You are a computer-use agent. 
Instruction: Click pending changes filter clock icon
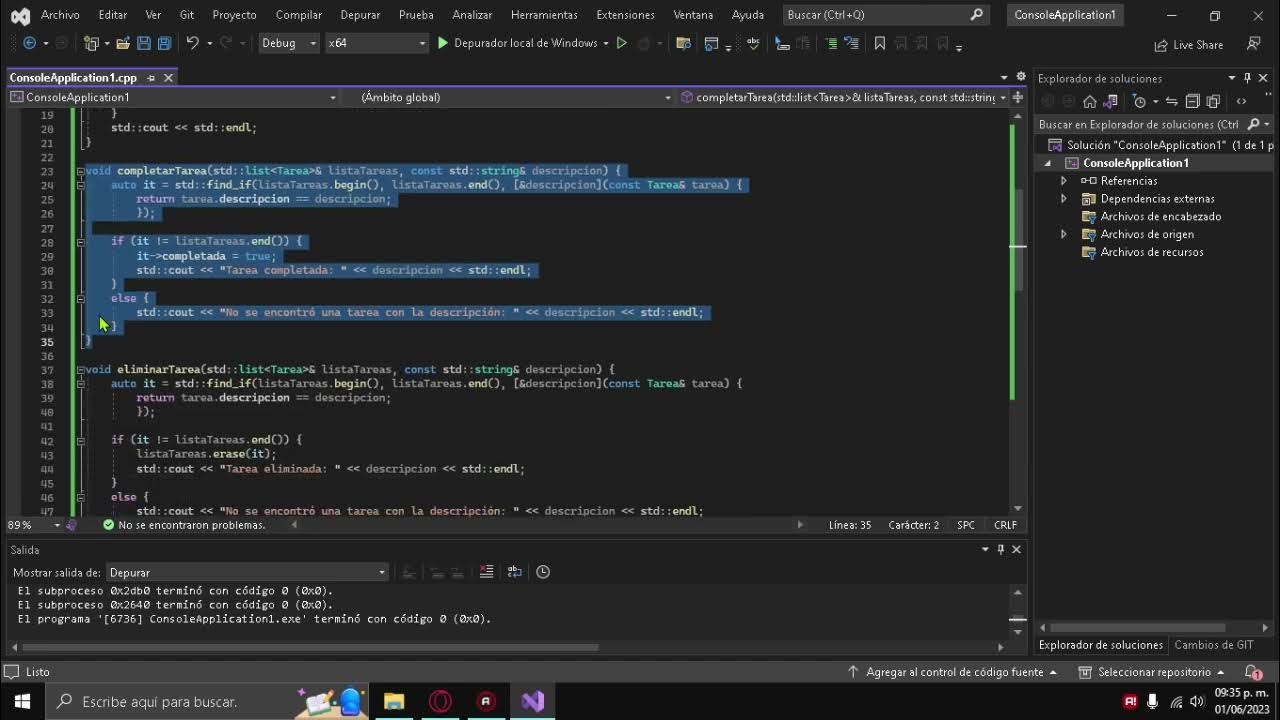click(1139, 101)
